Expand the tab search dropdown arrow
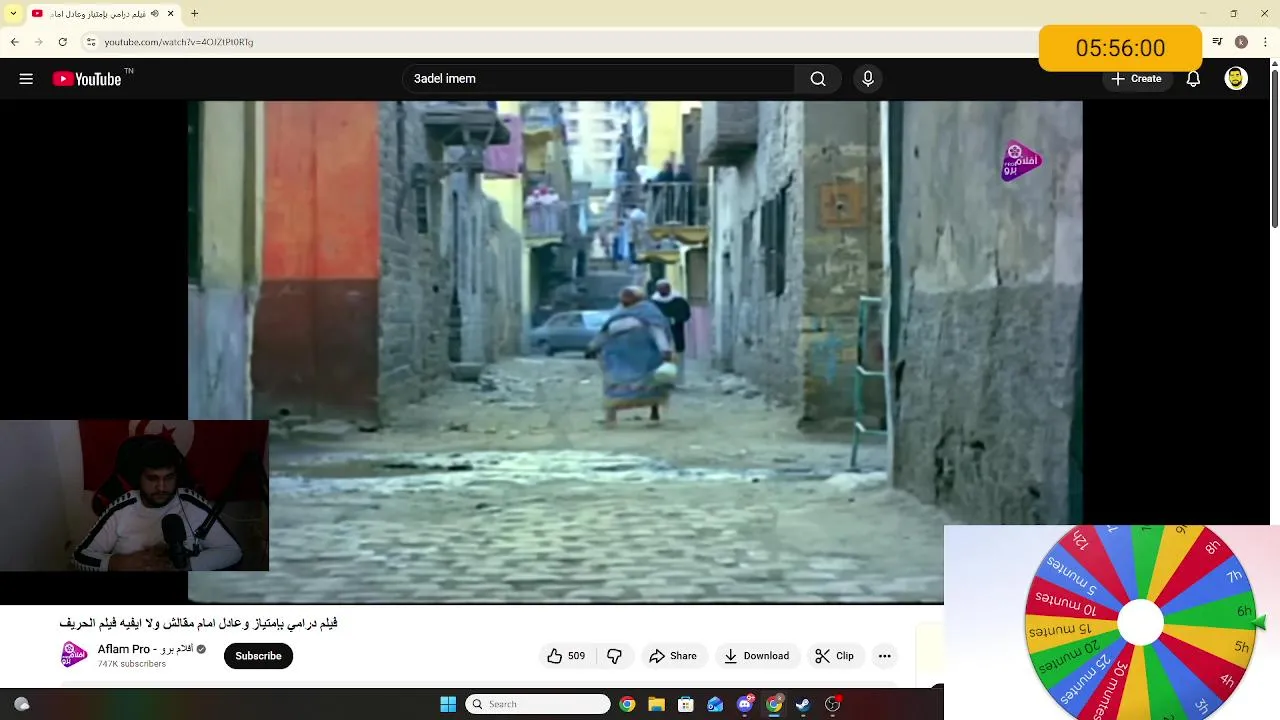 [x=13, y=13]
